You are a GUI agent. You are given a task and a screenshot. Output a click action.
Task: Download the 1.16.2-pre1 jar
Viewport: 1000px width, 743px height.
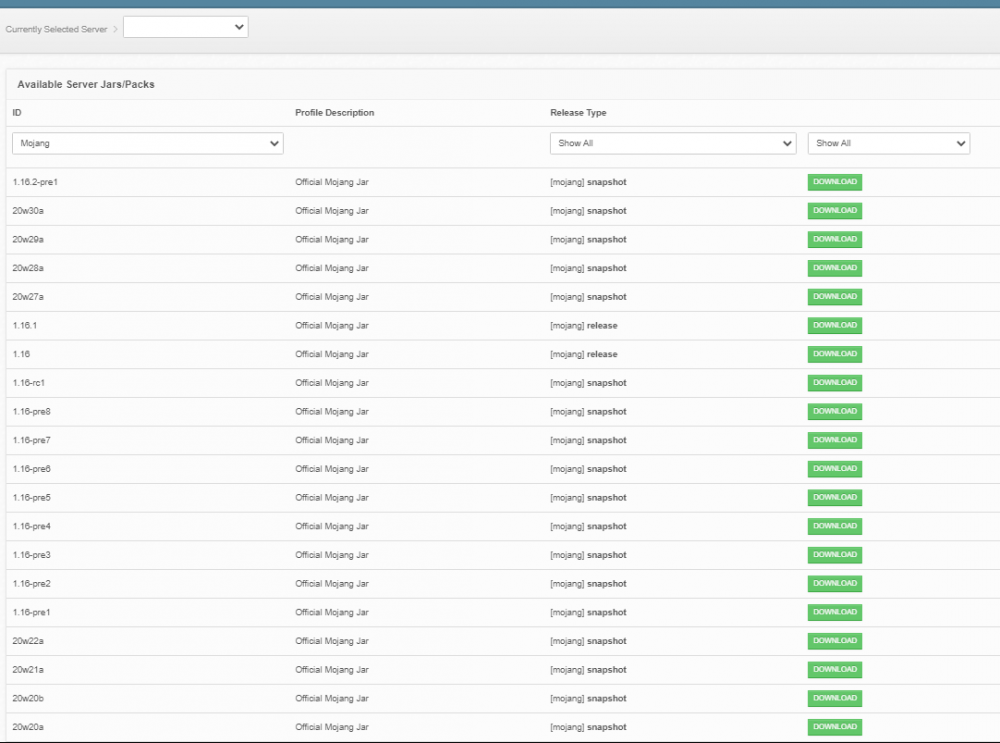click(835, 182)
